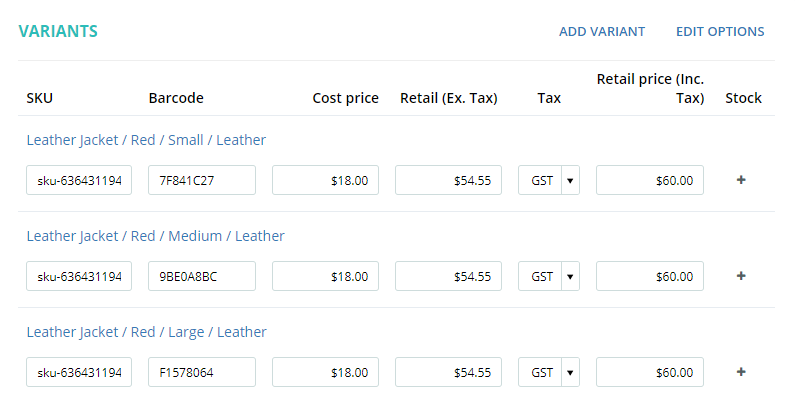The width and height of the screenshot is (795, 402).
Task: Click the barcode field containing F1578064
Action: click(202, 372)
